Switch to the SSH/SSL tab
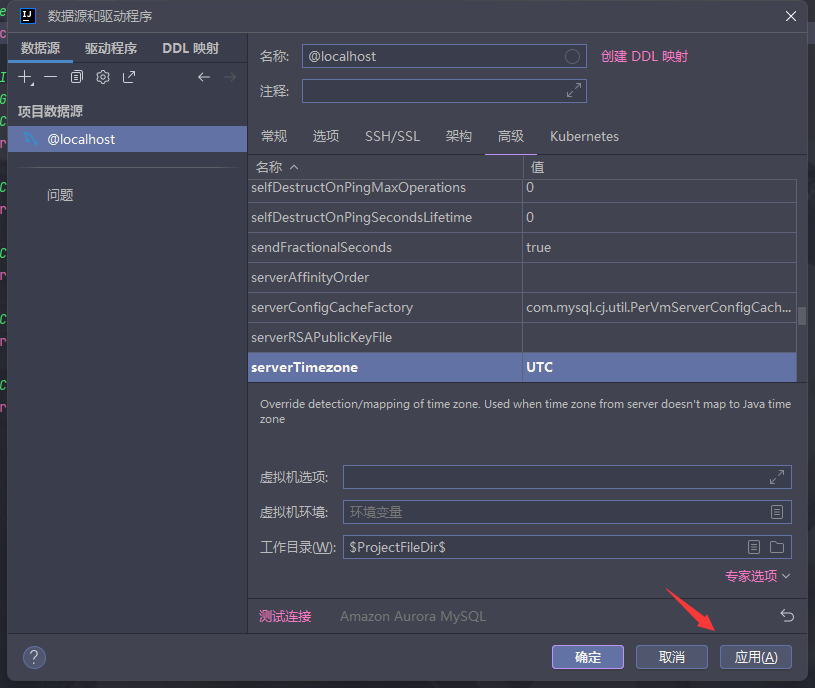This screenshot has width=815, height=688. coord(392,136)
